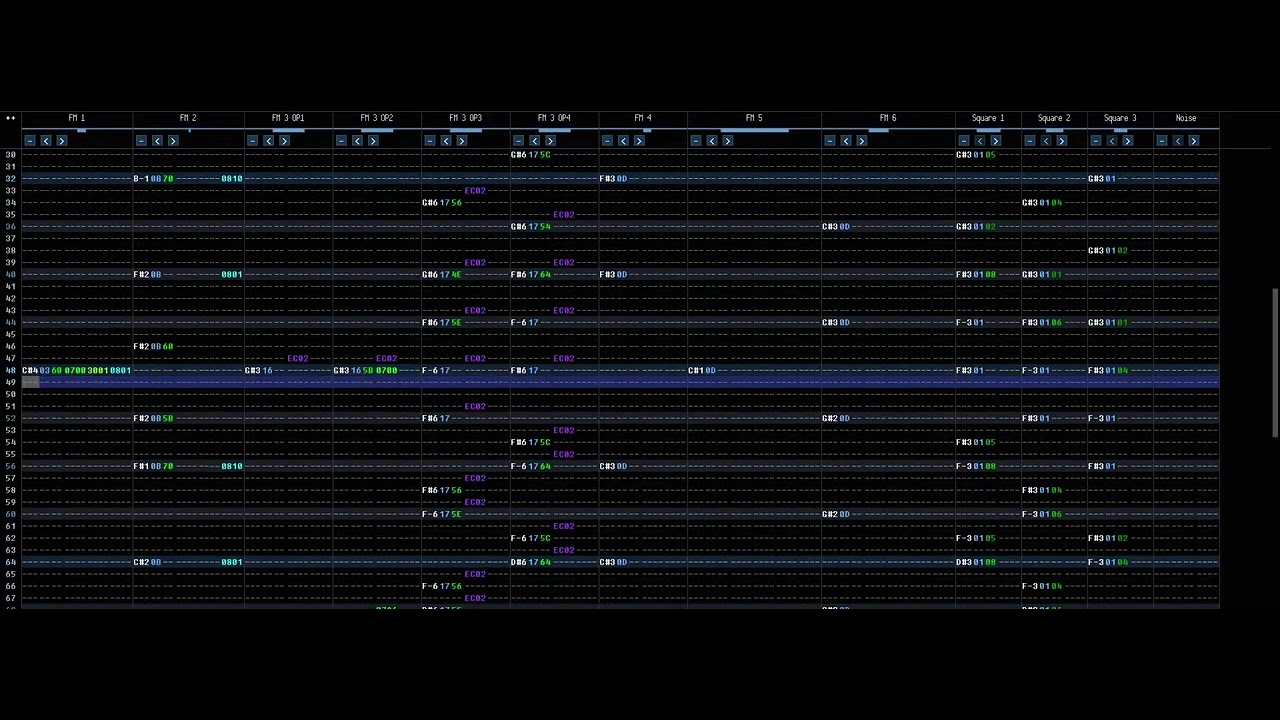Click the minus button under Square 3
1280x720 pixels.
point(1096,141)
